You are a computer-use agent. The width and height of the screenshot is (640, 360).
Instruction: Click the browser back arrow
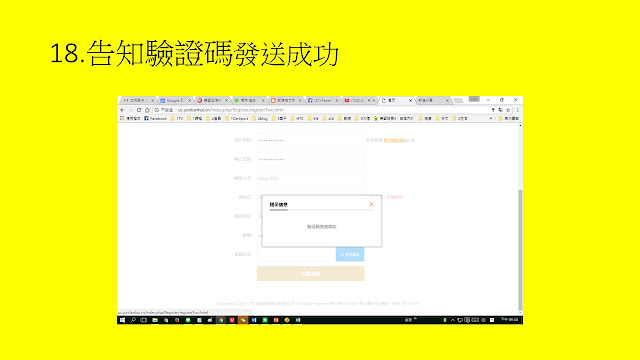(x=122, y=110)
